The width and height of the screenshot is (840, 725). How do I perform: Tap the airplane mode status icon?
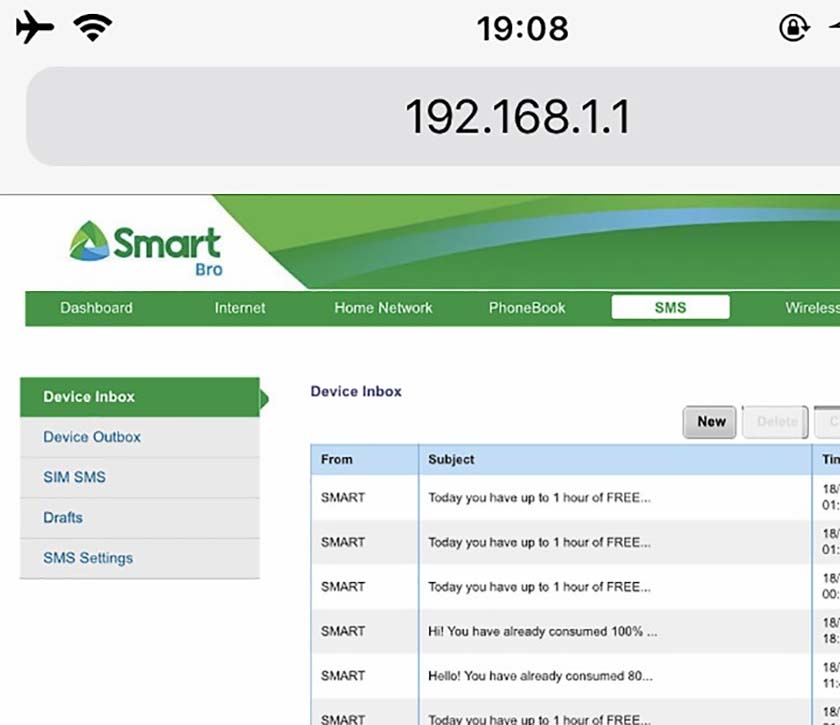[x=35, y=27]
